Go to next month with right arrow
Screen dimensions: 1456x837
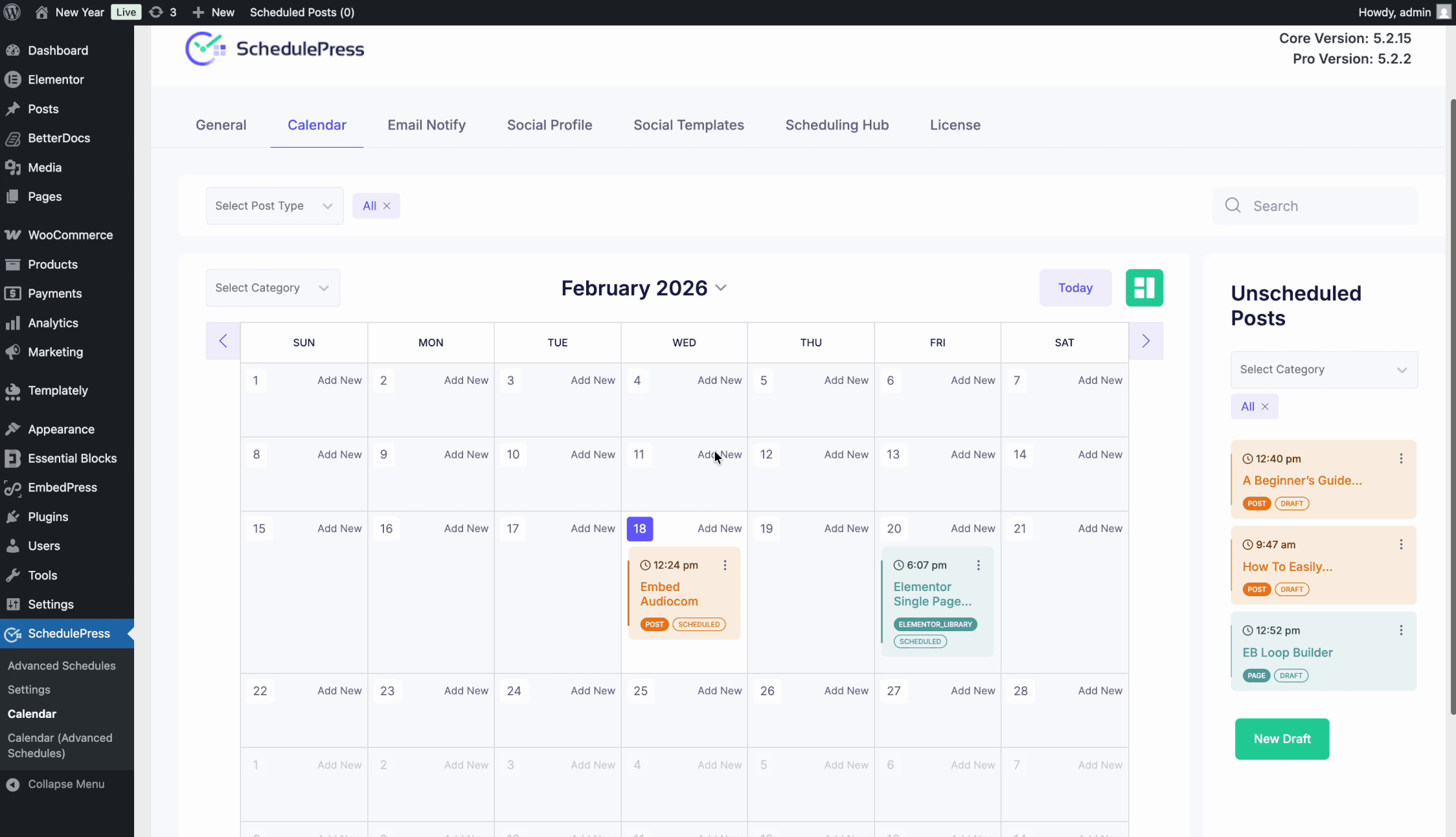(1145, 340)
